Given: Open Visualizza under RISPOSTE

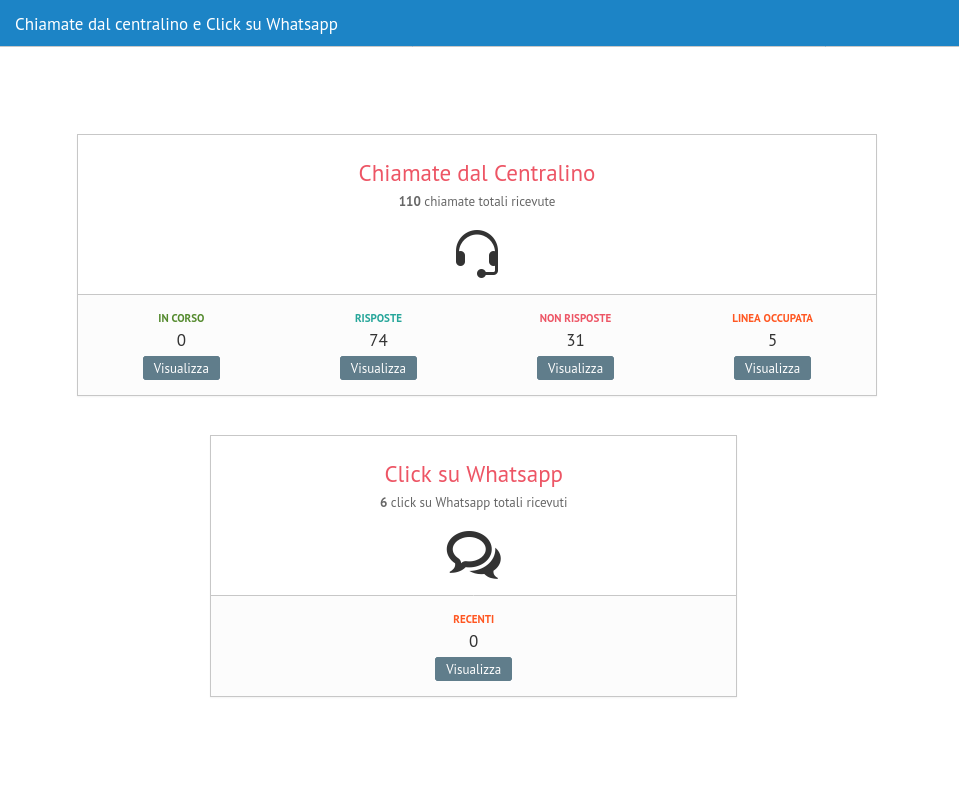Looking at the screenshot, I should (378, 368).
